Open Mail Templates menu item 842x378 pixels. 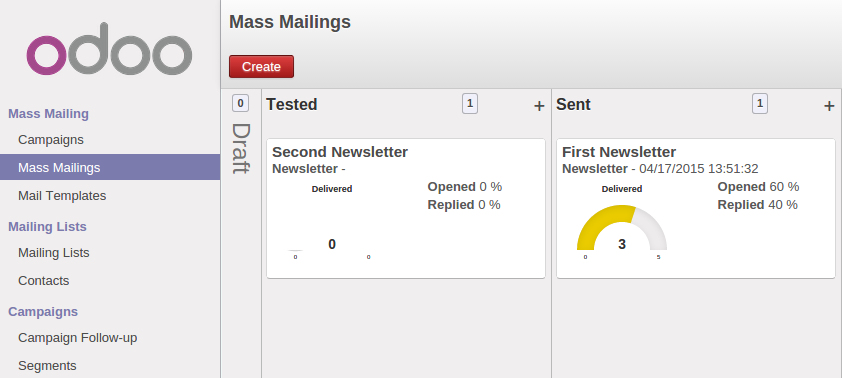point(62,195)
